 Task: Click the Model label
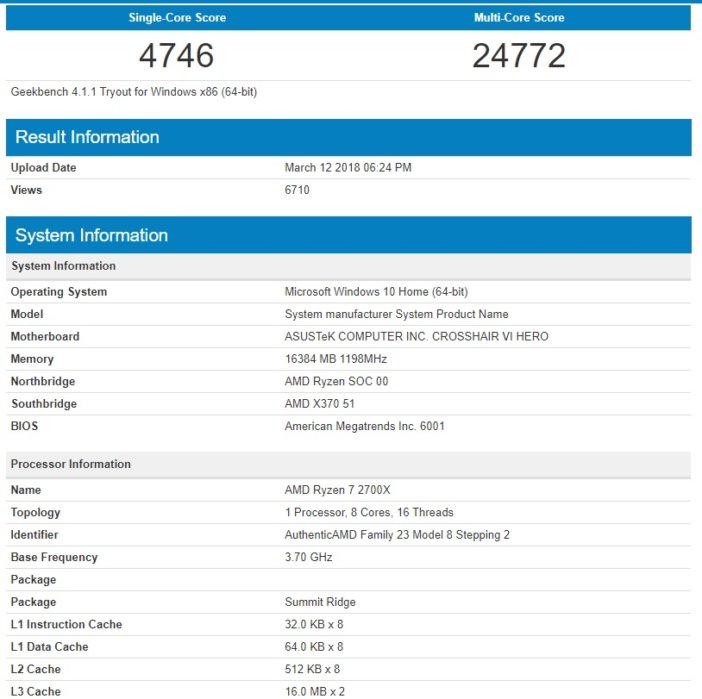click(x=27, y=314)
